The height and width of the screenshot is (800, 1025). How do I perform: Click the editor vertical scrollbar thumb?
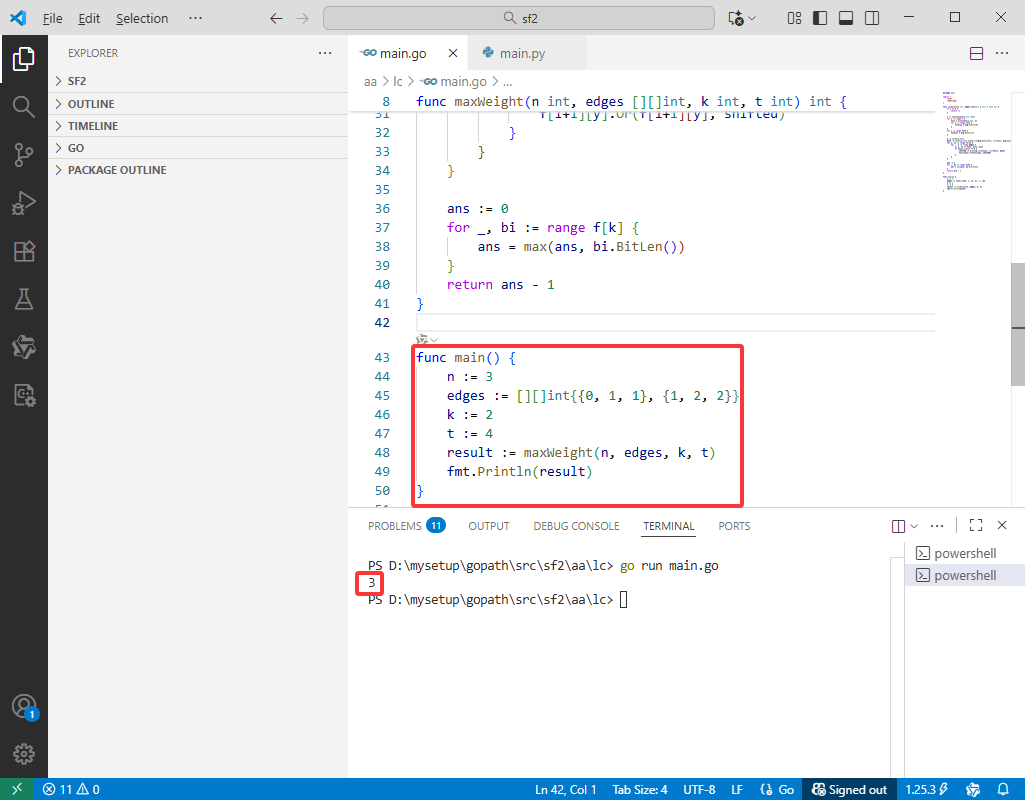pos(1018,324)
